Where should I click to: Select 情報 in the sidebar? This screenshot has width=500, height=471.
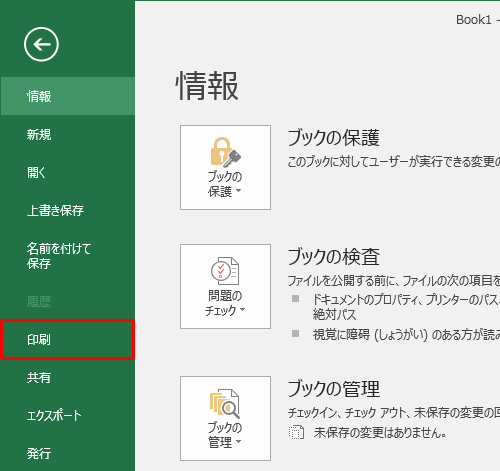[x=67, y=96]
